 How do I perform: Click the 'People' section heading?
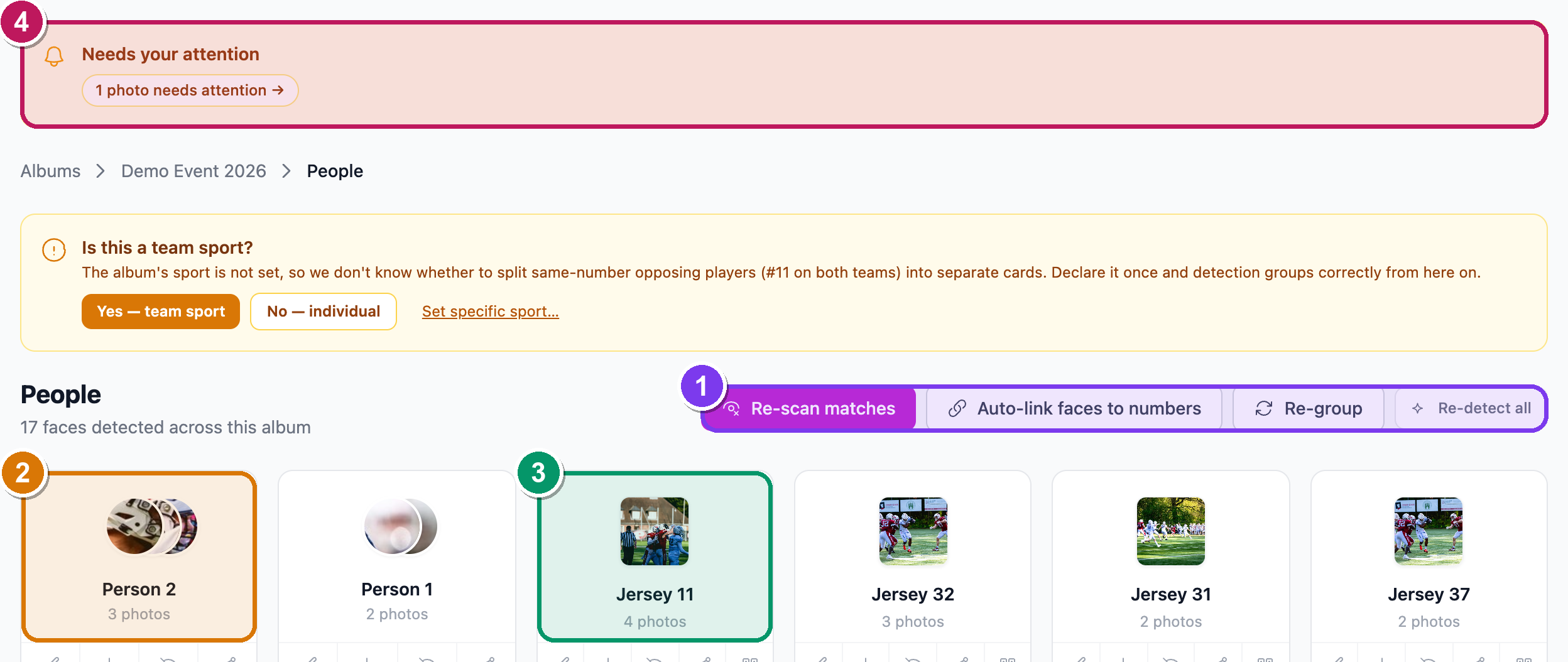tap(61, 394)
